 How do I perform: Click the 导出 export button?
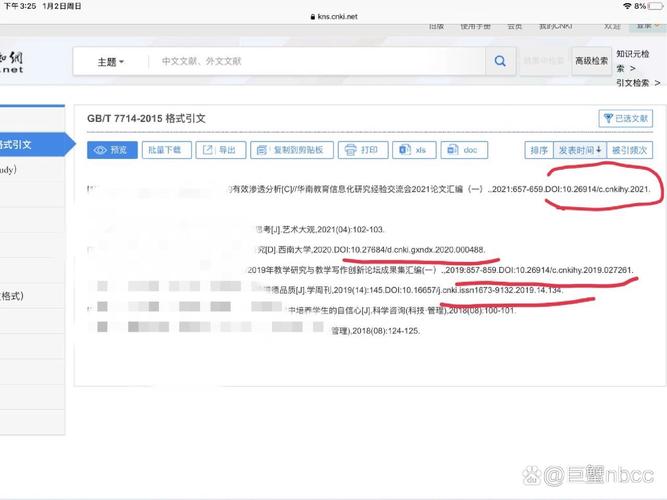pos(220,150)
